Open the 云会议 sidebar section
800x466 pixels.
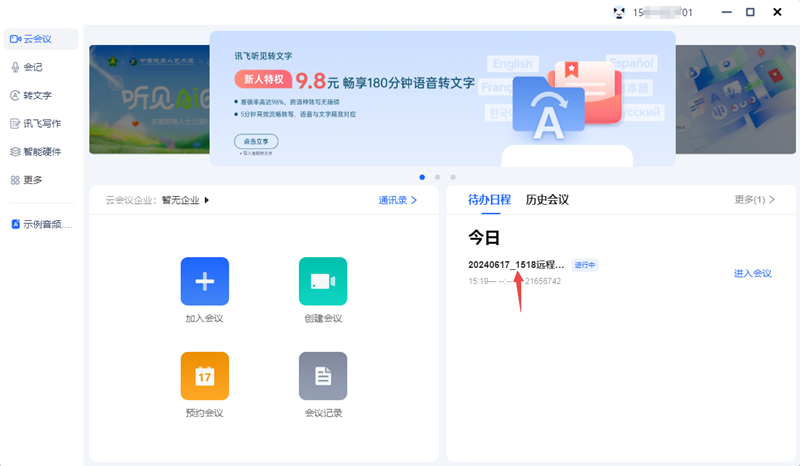(x=41, y=39)
